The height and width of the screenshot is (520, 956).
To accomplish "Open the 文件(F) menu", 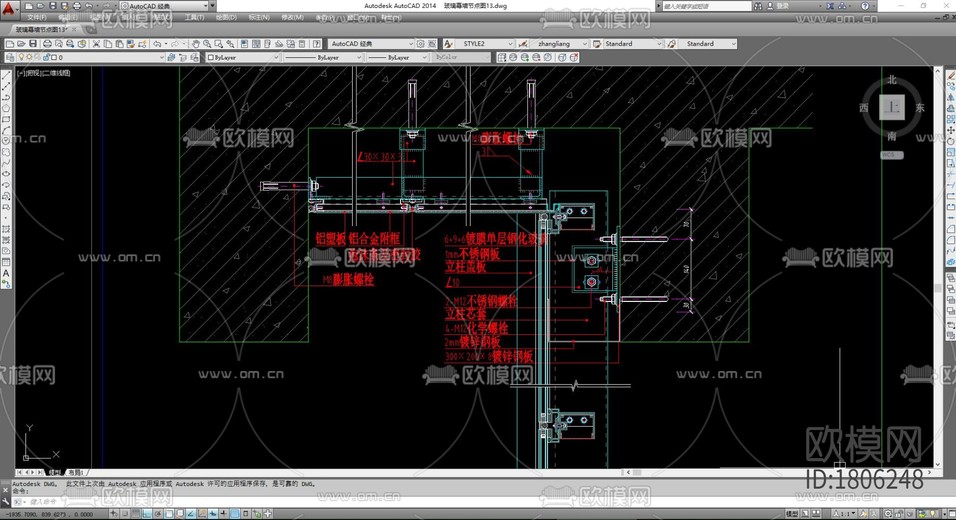I will point(37,18).
